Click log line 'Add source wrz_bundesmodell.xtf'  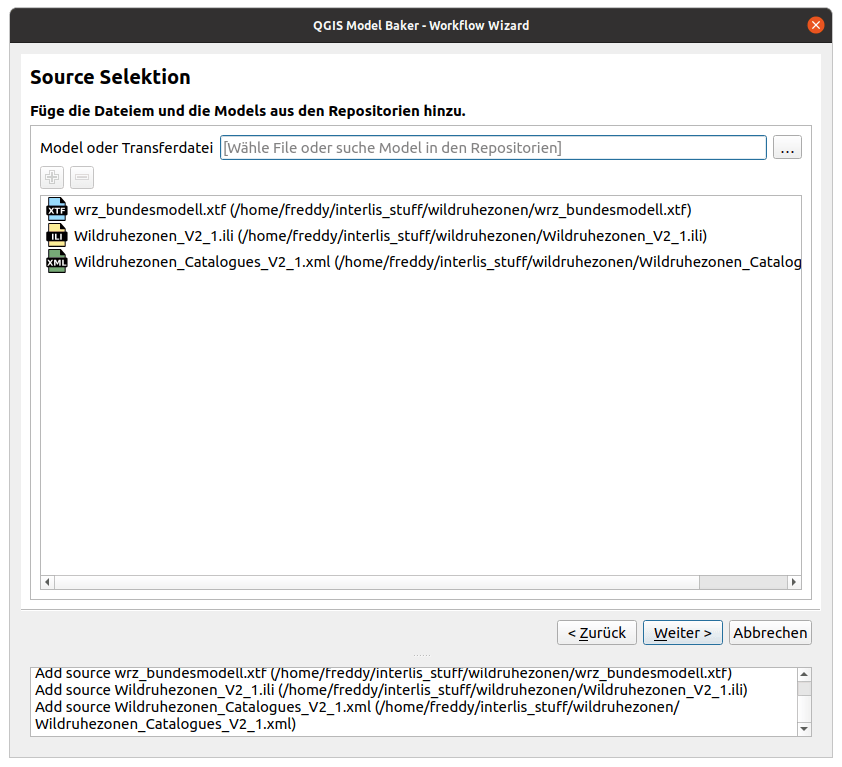[x=383, y=674]
